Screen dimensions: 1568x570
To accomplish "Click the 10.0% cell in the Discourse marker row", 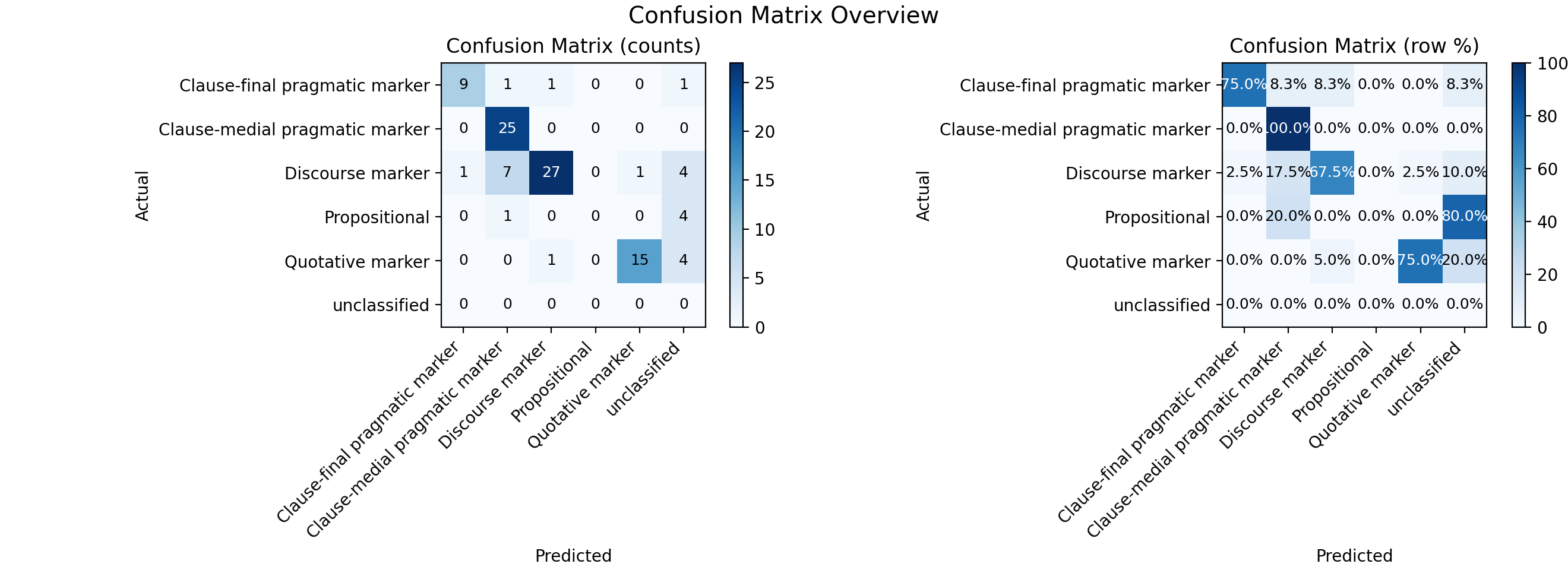I will click(1465, 173).
